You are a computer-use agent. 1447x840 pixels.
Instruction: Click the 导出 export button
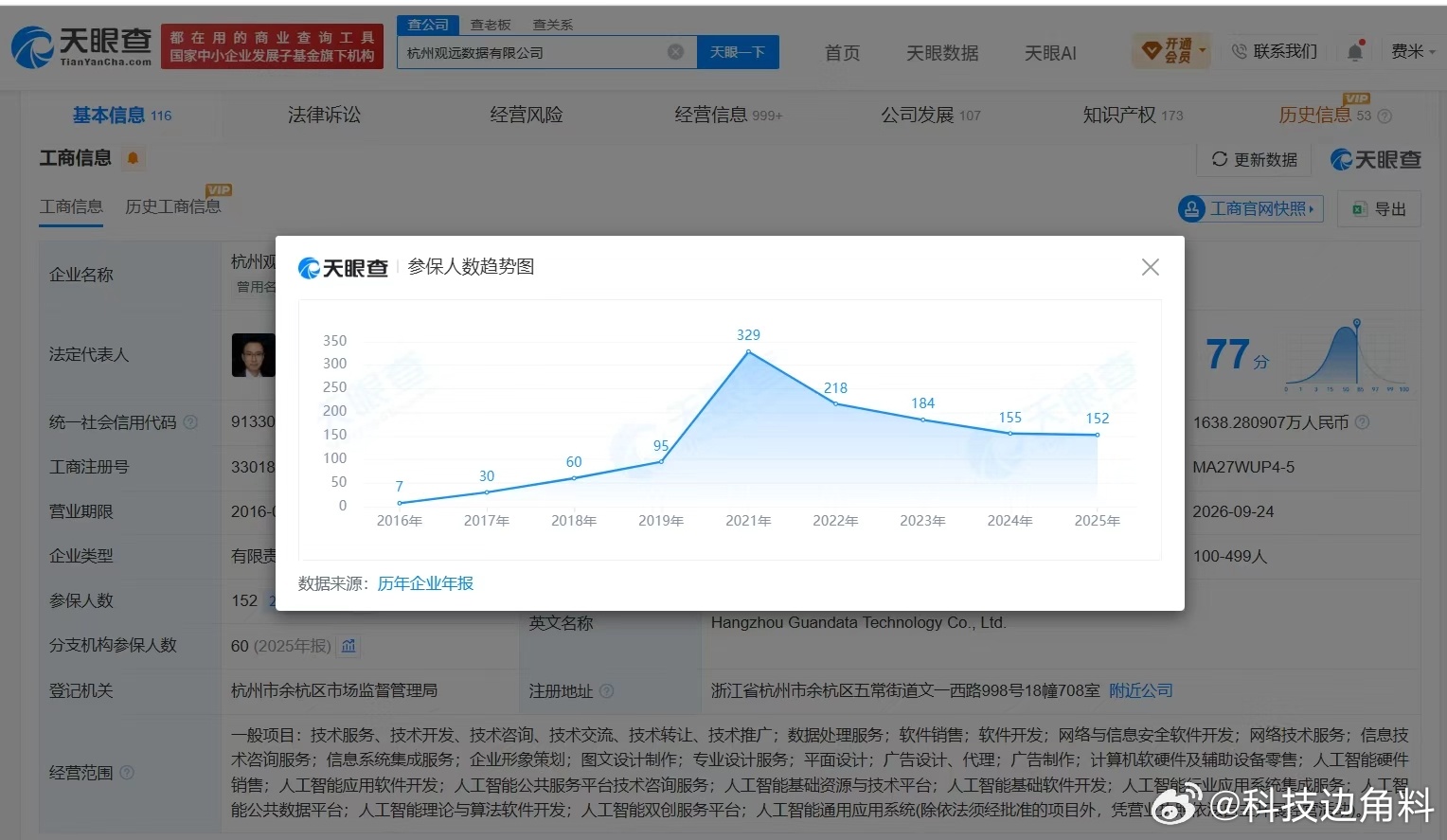(1380, 208)
